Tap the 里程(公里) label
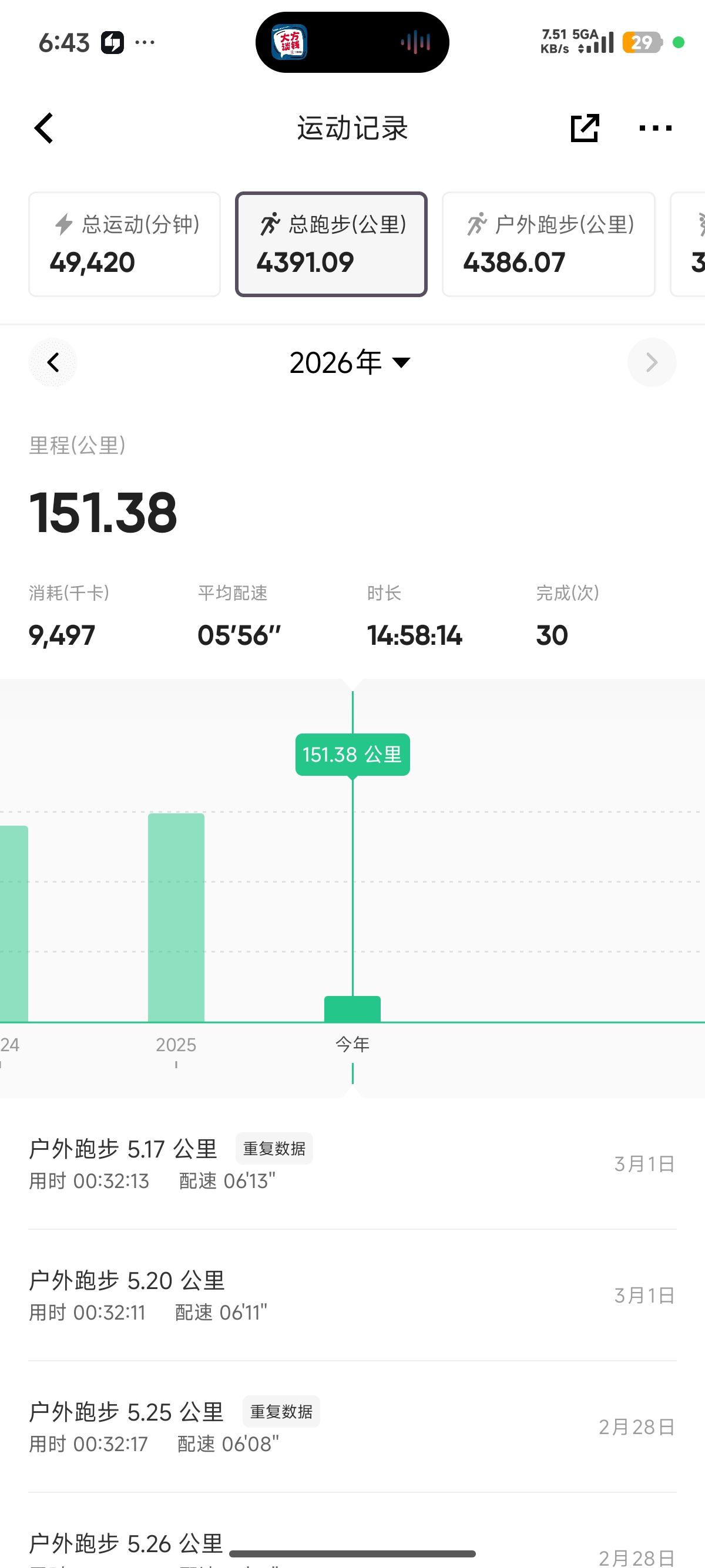Image resolution: width=705 pixels, height=1568 pixels. 78,446
